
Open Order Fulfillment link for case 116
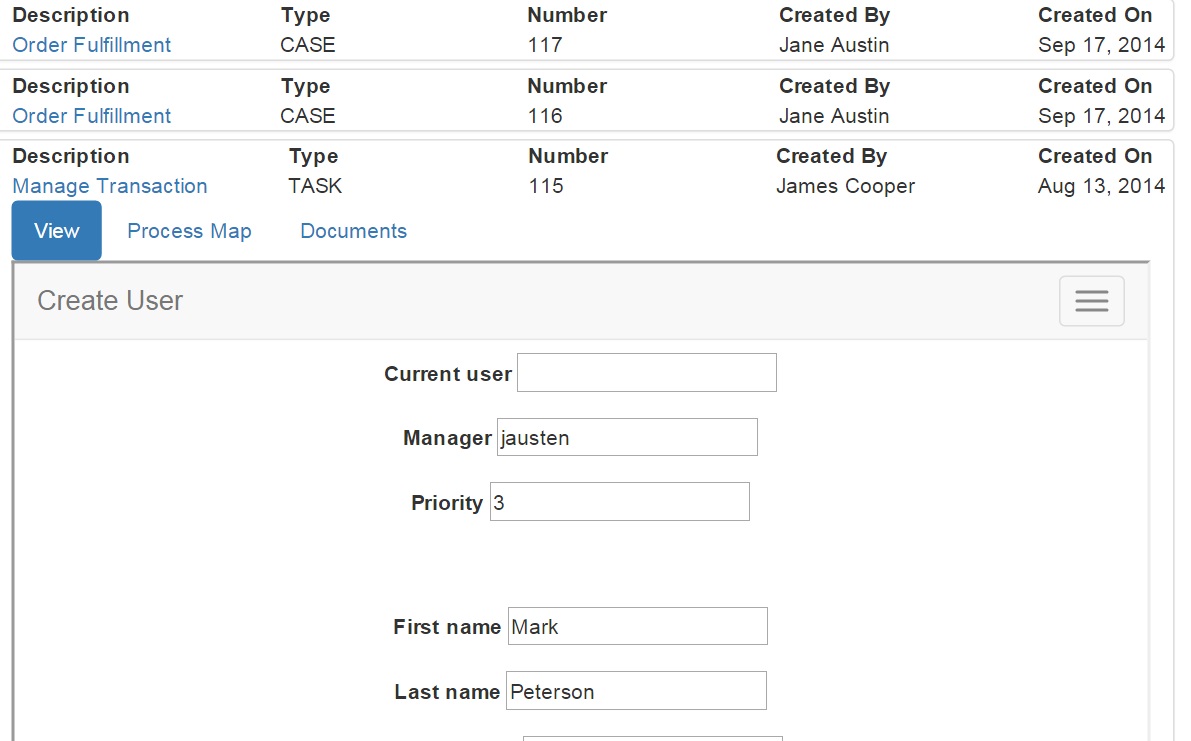click(x=91, y=116)
